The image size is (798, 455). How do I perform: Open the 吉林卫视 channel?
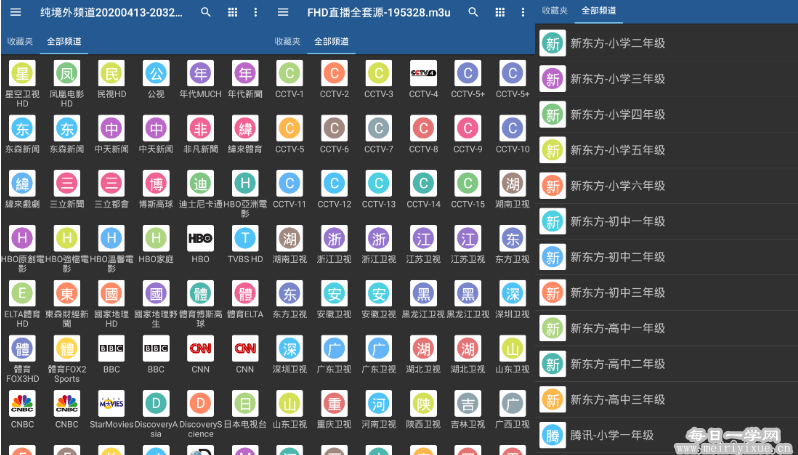pos(468,409)
